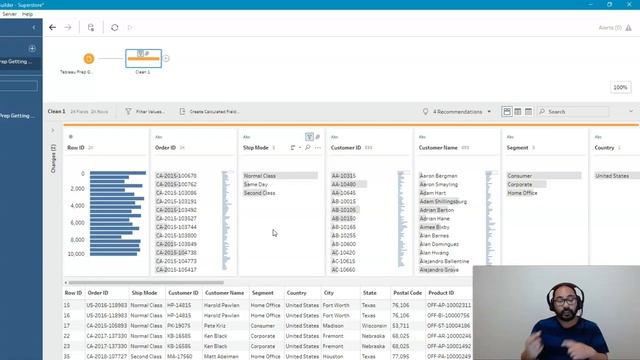Click the Ship Mode field name
This screenshot has width=640, height=360.
pos(256,148)
